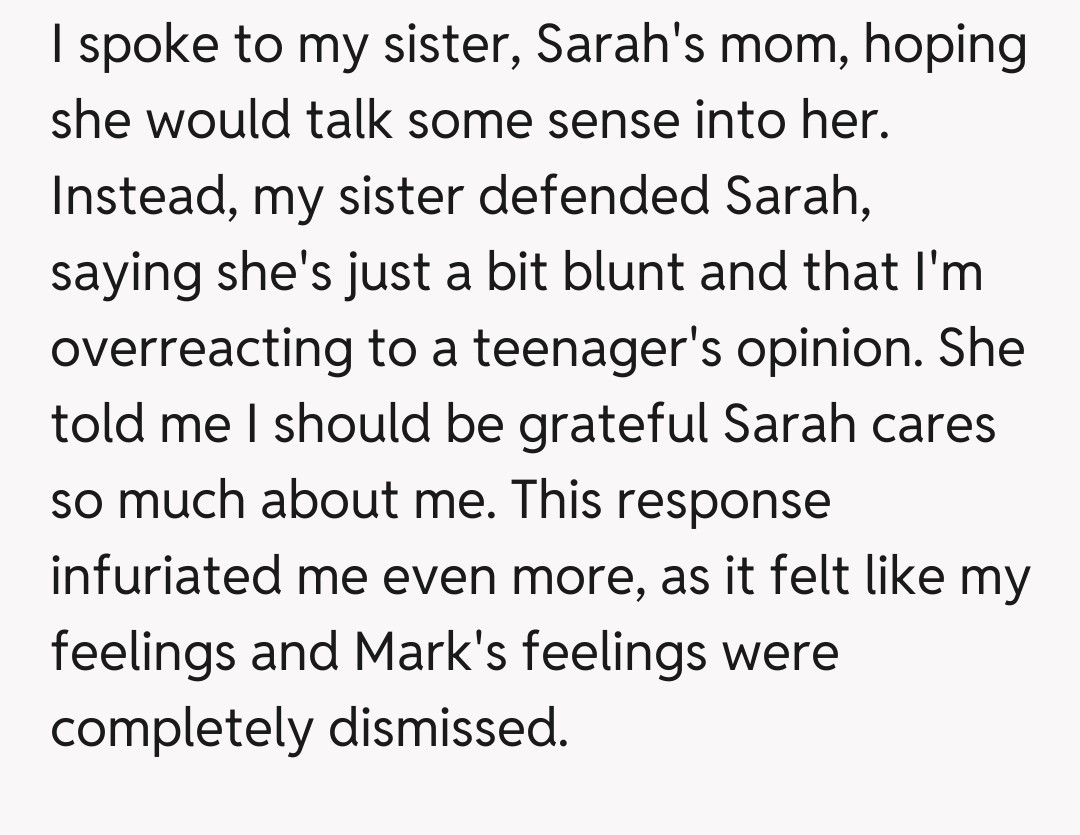Viewport: 1080px width, 835px height.
Task: Select the word "sense" in the text
Action: click(541, 123)
